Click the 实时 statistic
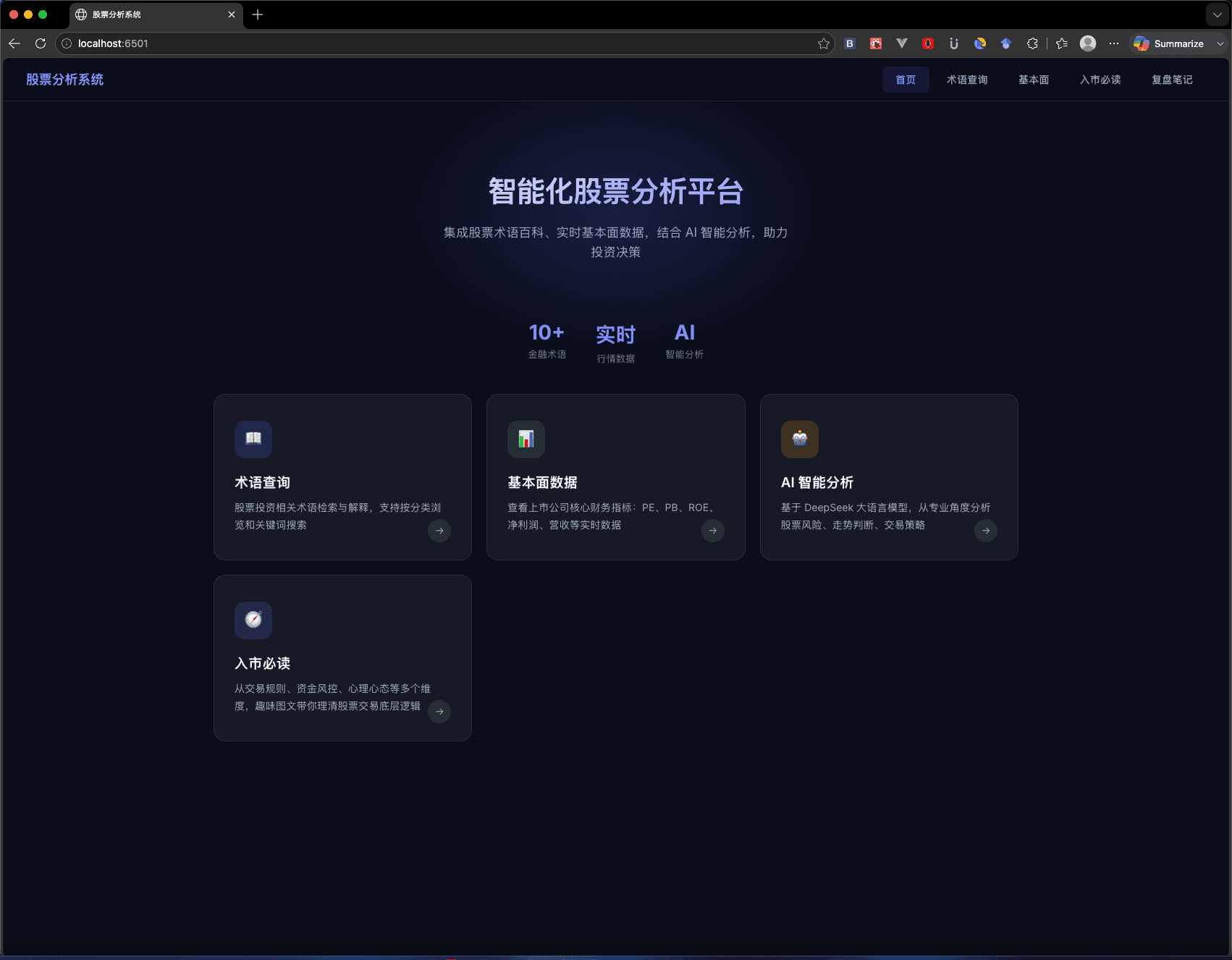The height and width of the screenshot is (960, 1232). (x=616, y=334)
